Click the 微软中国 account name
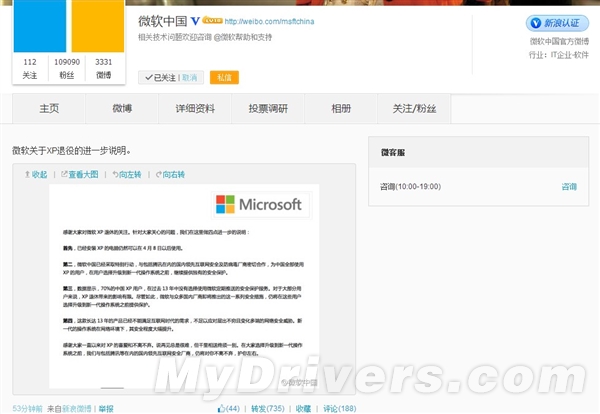600x414 pixels. (163, 21)
